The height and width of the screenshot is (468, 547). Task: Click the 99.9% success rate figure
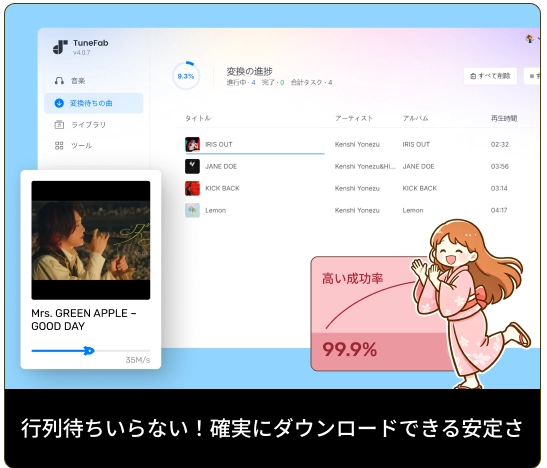click(x=350, y=349)
